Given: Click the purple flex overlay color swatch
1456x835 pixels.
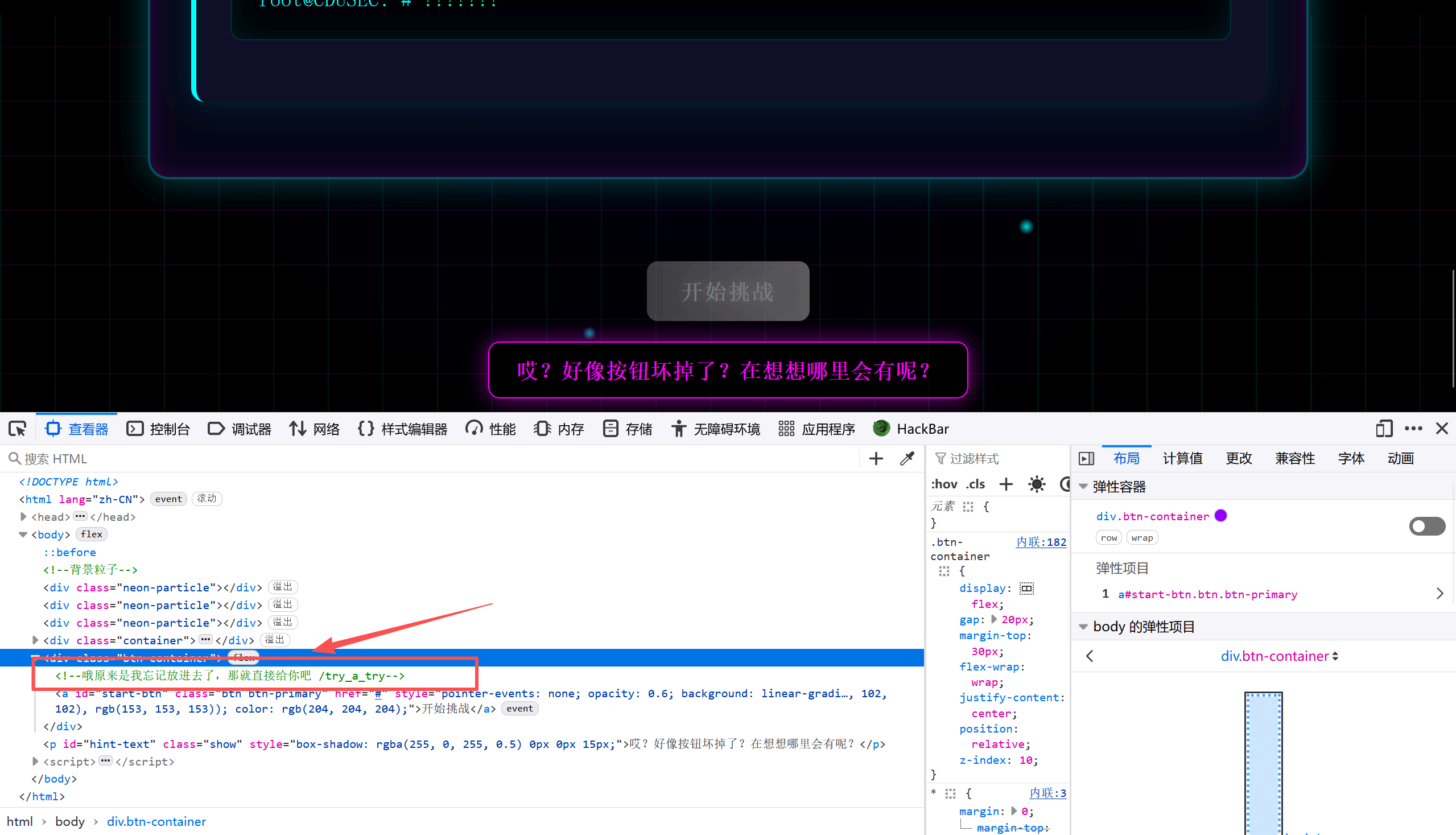Looking at the screenshot, I should (x=1221, y=516).
